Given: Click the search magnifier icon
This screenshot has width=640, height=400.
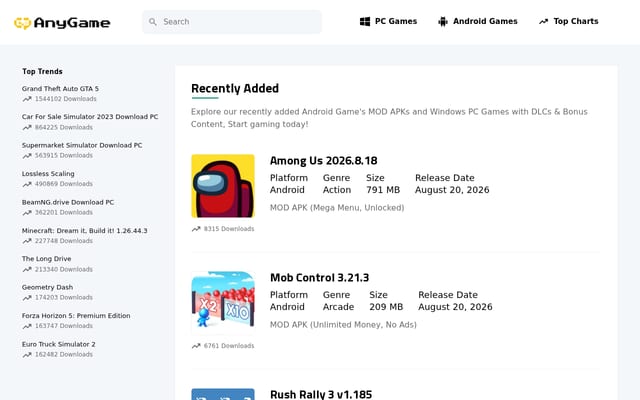Looking at the screenshot, I should pyautogui.click(x=153, y=22).
